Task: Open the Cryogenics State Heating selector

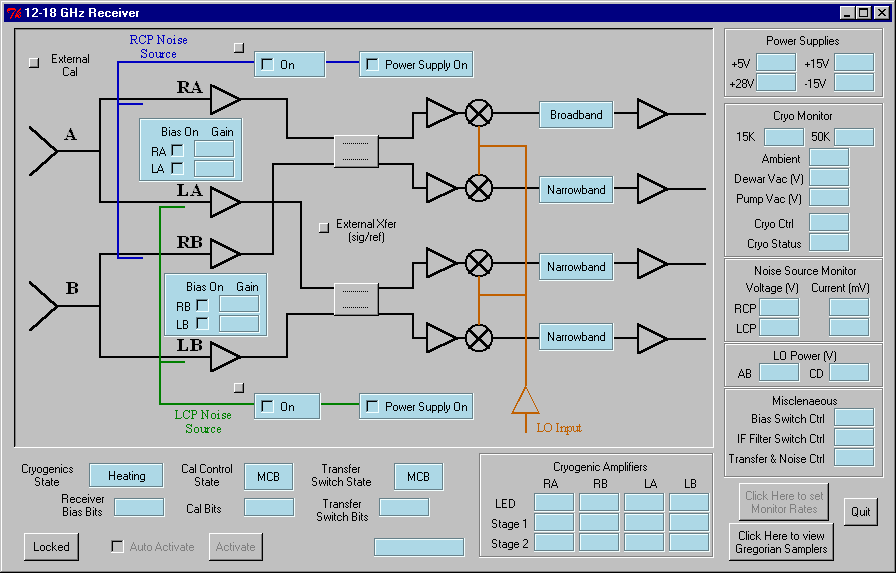Action: pos(126,476)
